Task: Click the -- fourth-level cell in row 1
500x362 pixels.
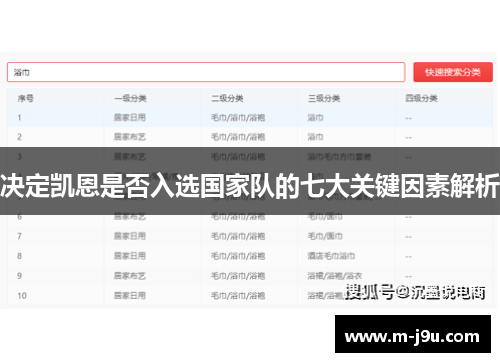Action: tap(408, 118)
